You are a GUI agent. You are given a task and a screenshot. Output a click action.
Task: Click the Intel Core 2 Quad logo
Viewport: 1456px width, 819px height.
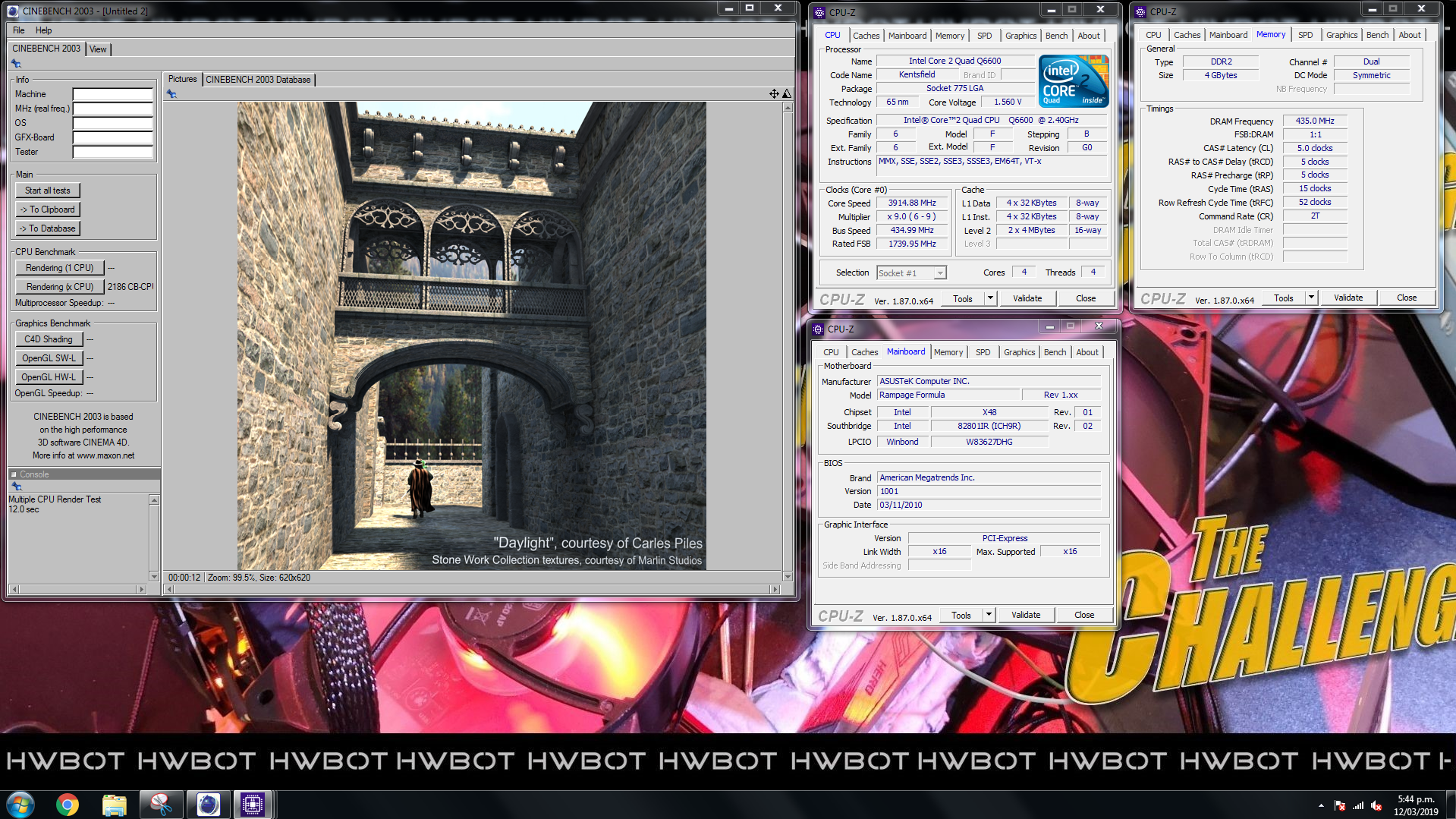click(1074, 80)
